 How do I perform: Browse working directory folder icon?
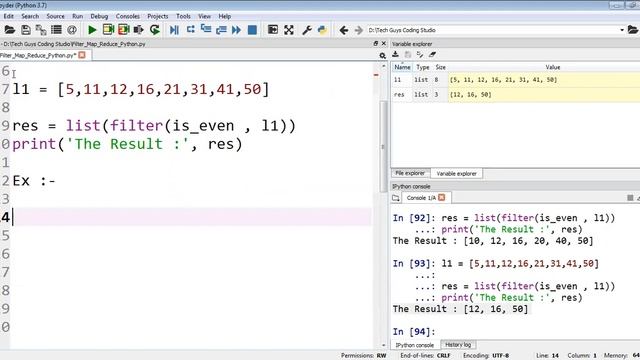click(633, 30)
